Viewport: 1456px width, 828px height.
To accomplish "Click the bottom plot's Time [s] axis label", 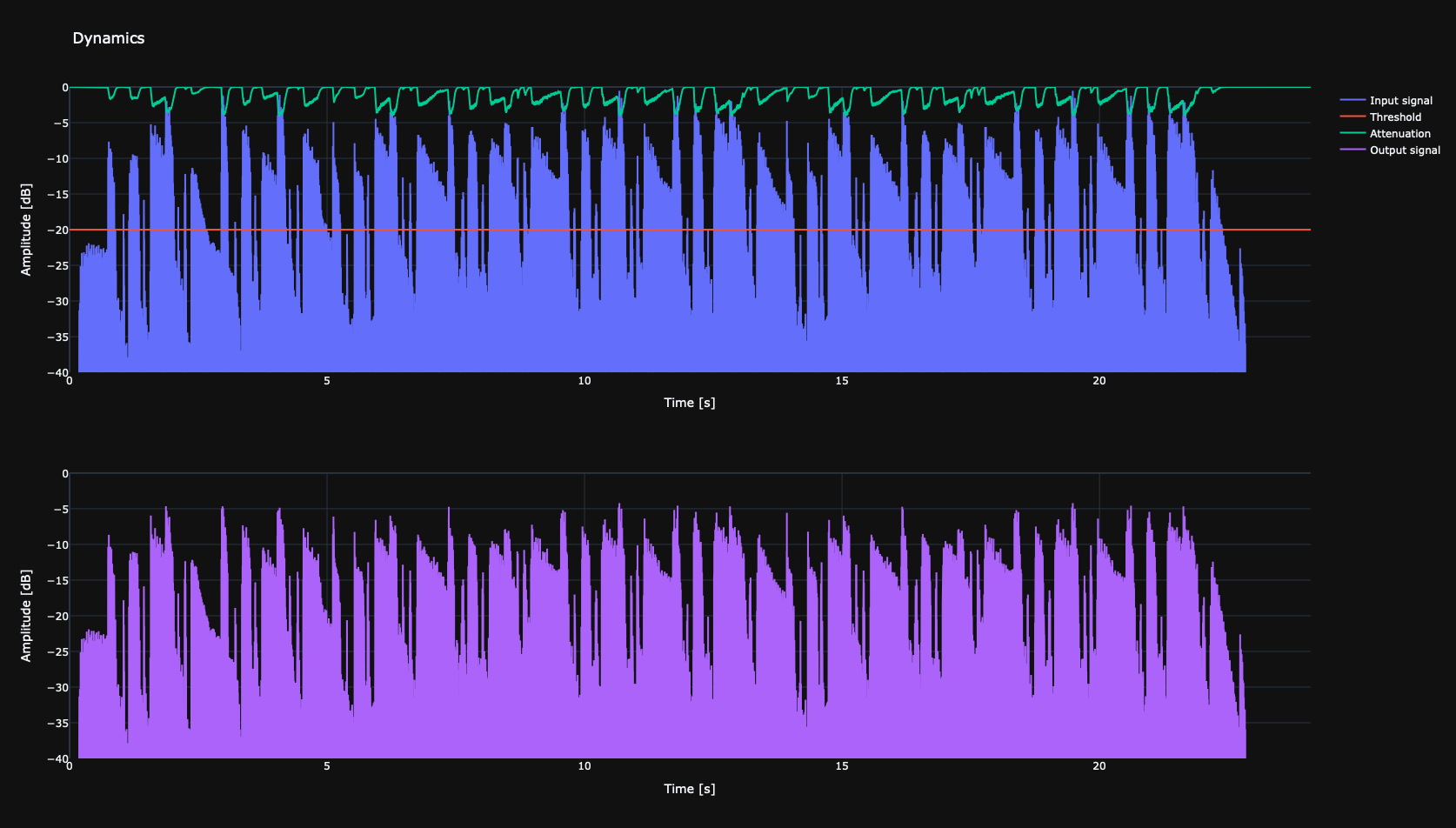I will pyautogui.click(x=690, y=789).
